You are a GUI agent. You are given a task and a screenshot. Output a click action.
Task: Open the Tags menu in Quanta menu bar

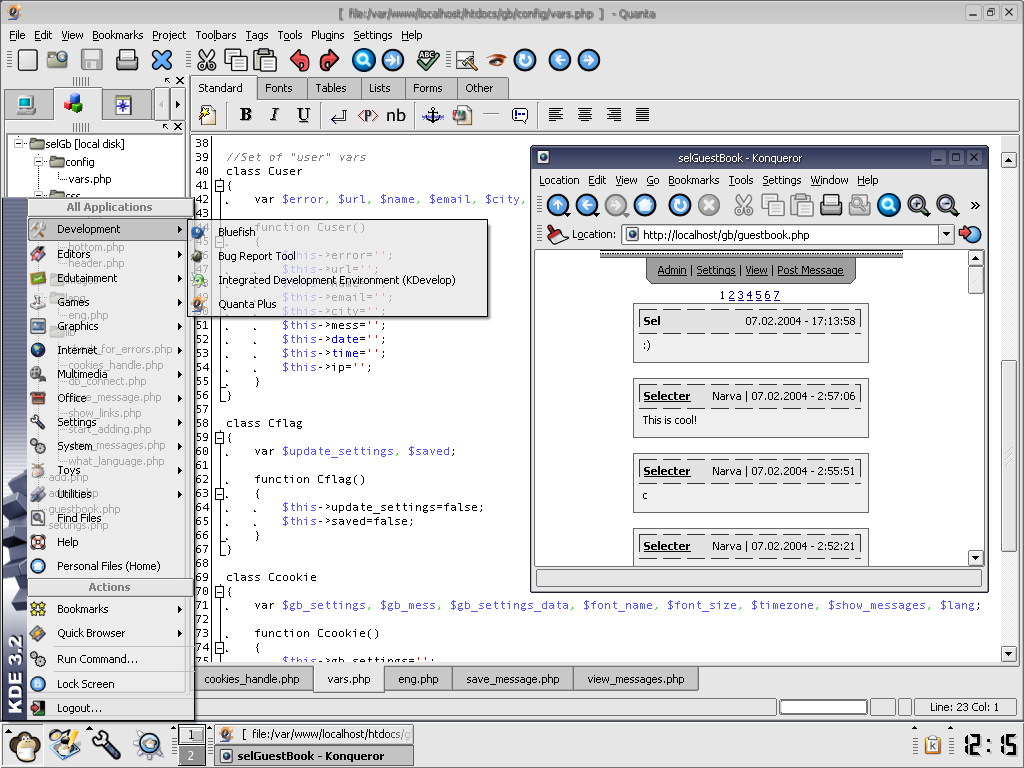[257, 35]
